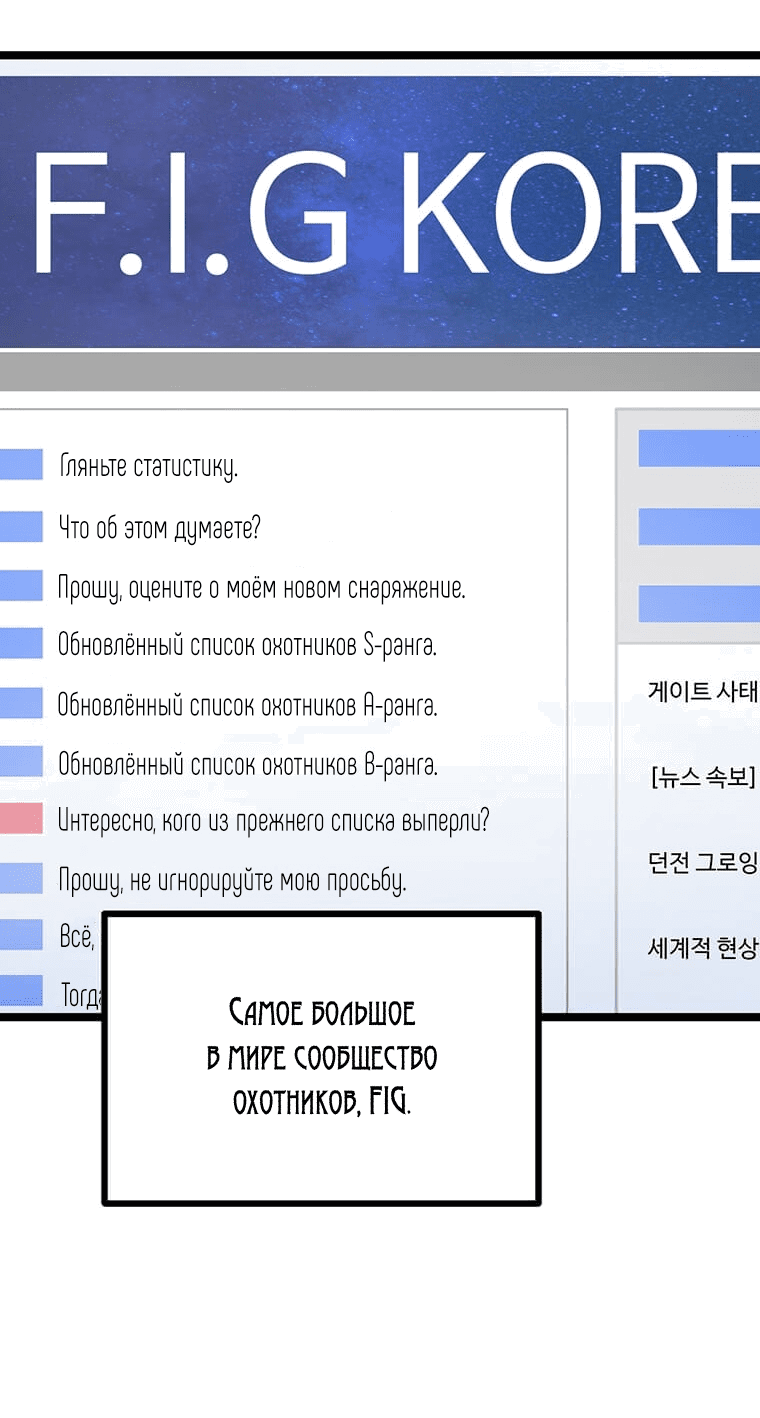
Task: Open the updated A-ранга hunters list post
Action: (x=247, y=706)
